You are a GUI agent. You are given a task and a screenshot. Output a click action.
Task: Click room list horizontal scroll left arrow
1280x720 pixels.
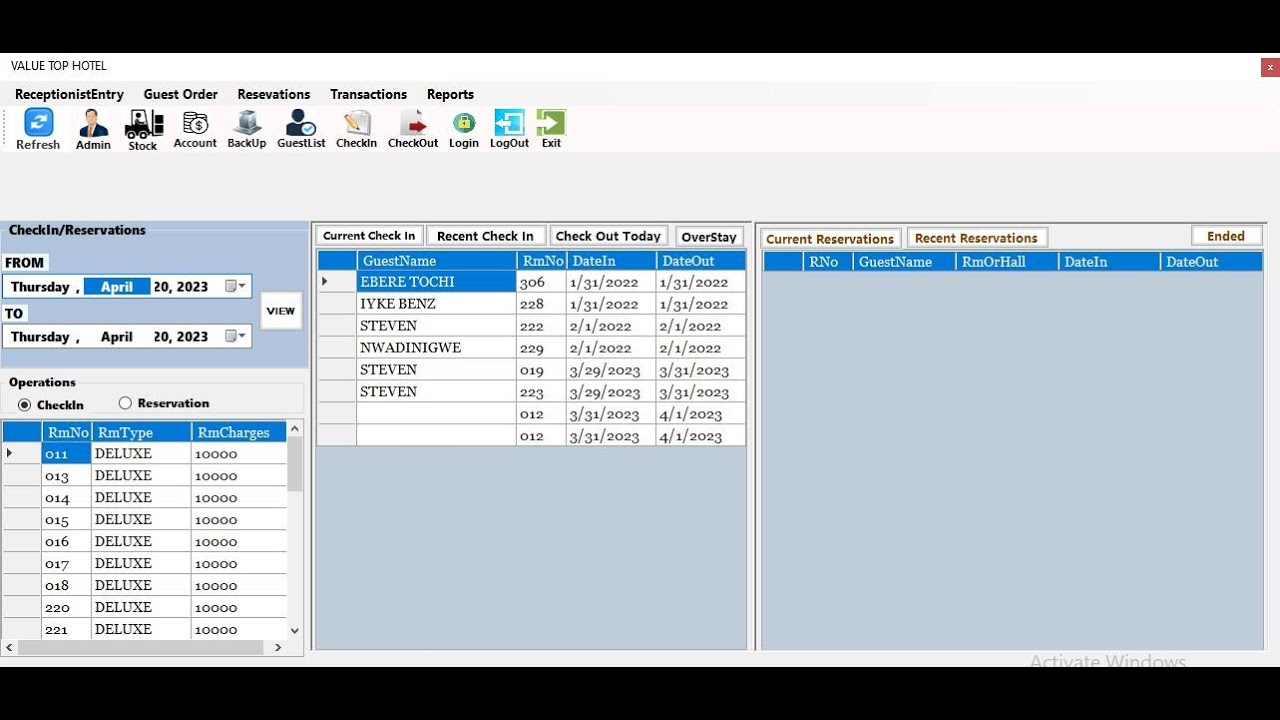(x=10, y=647)
